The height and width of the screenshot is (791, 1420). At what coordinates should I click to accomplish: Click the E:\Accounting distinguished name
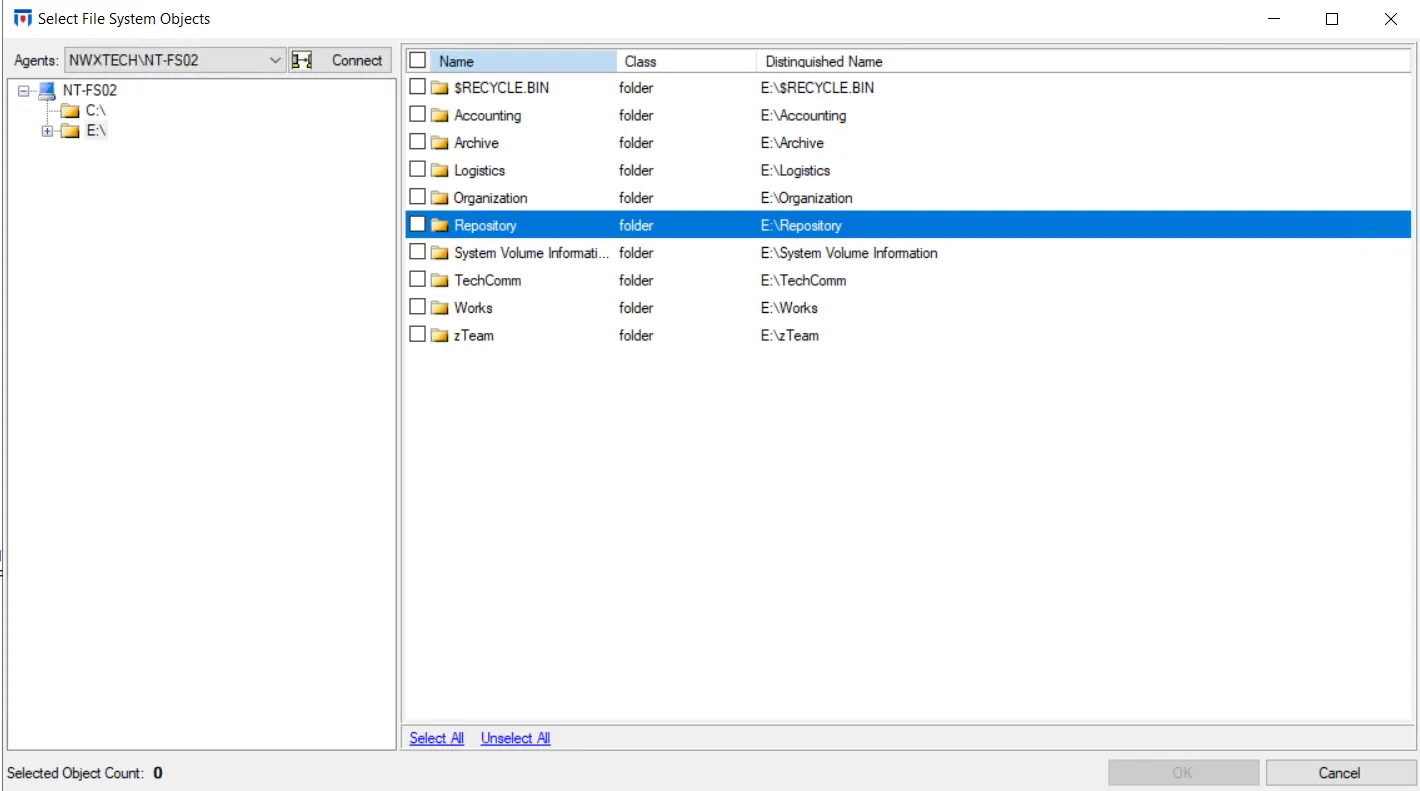[803, 115]
